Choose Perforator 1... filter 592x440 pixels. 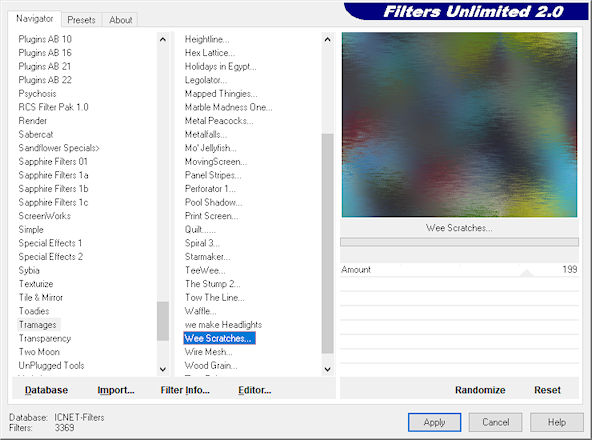[x=210, y=188]
